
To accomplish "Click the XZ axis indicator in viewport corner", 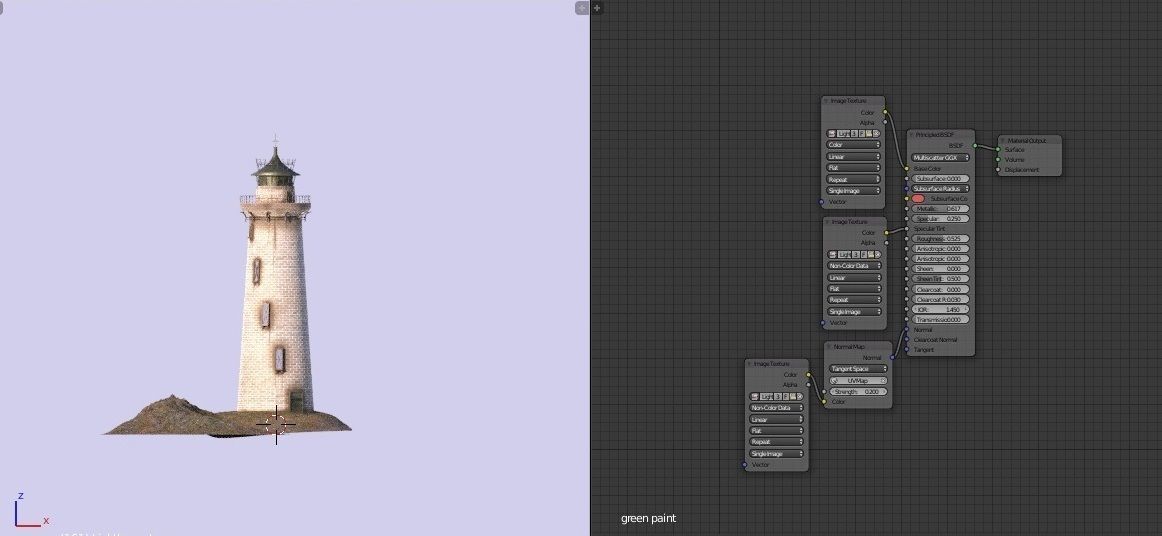I will point(30,510).
